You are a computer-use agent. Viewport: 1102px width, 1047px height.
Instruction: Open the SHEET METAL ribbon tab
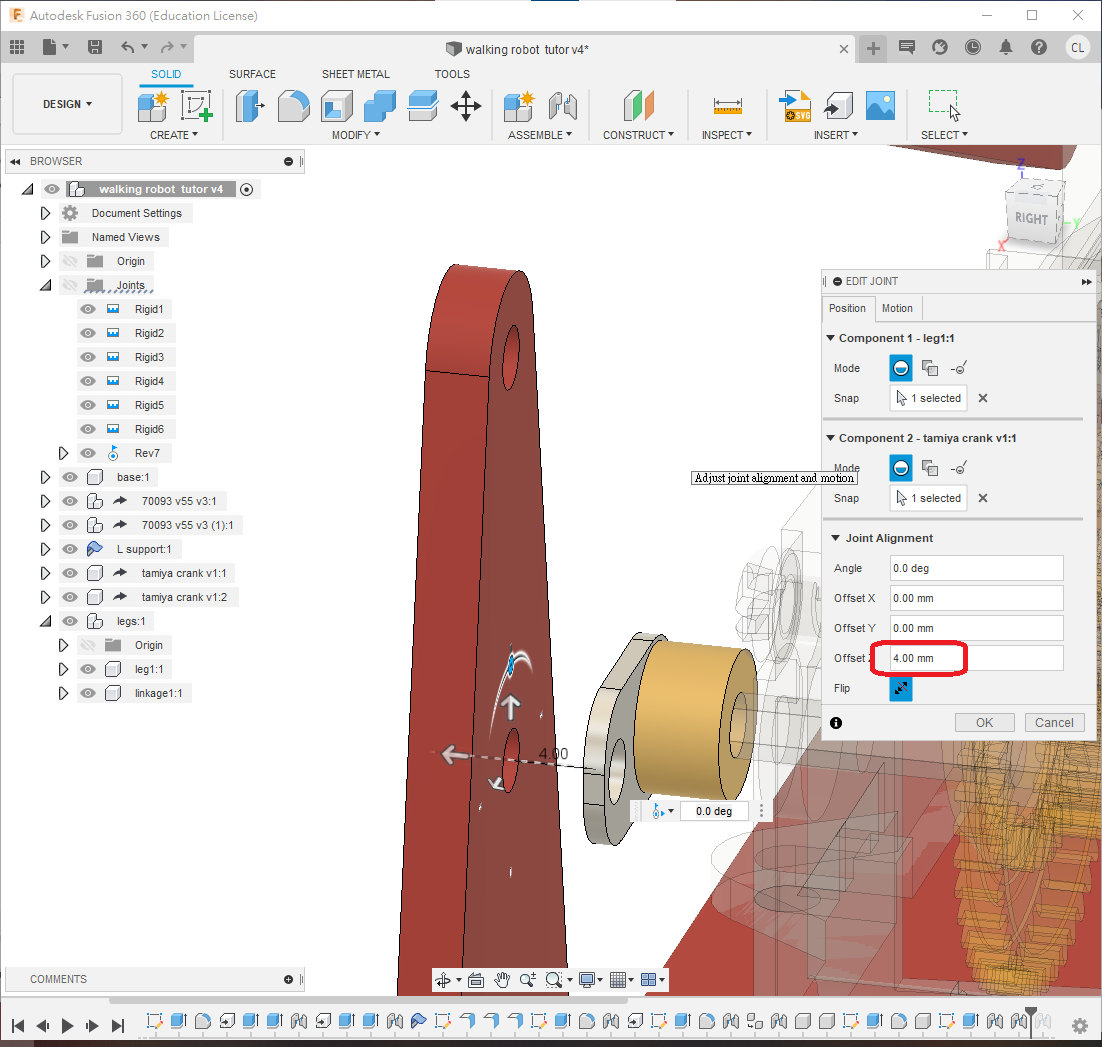(355, 74)
